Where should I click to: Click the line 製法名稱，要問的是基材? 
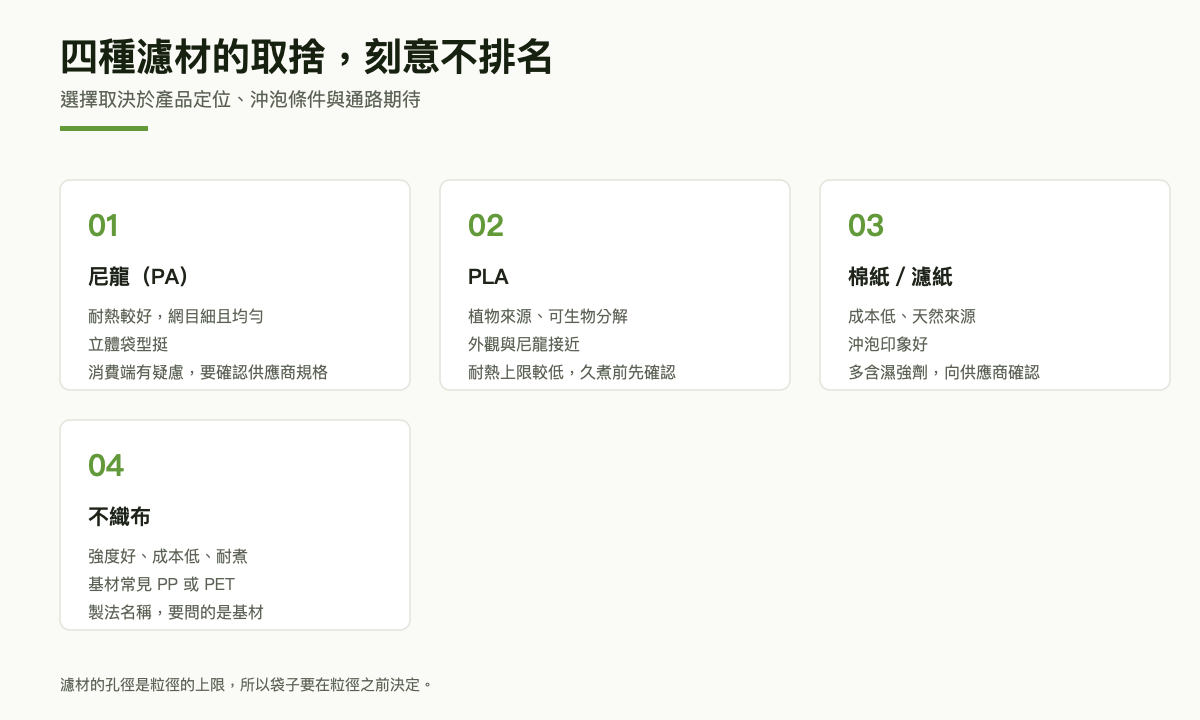(x=176, y=612)
